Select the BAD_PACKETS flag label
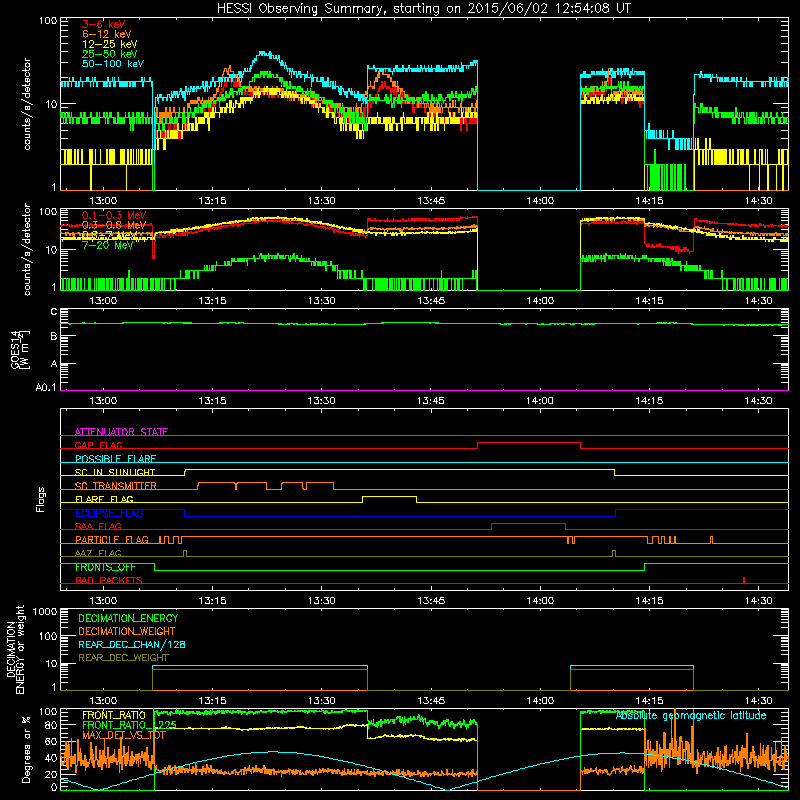This screenshot has height=800, width=800. [x=109, y=580]
